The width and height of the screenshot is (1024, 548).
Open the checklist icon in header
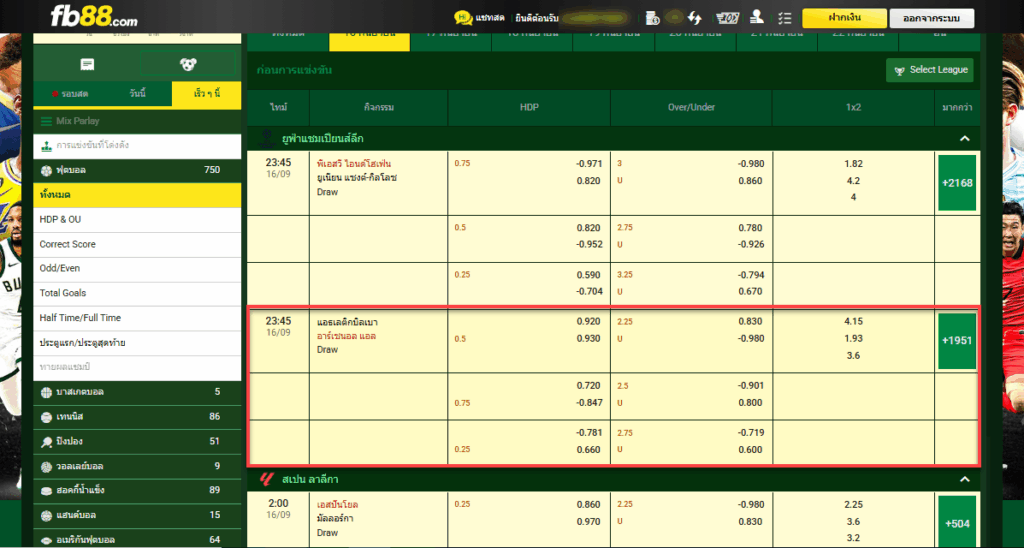(784, 18)
